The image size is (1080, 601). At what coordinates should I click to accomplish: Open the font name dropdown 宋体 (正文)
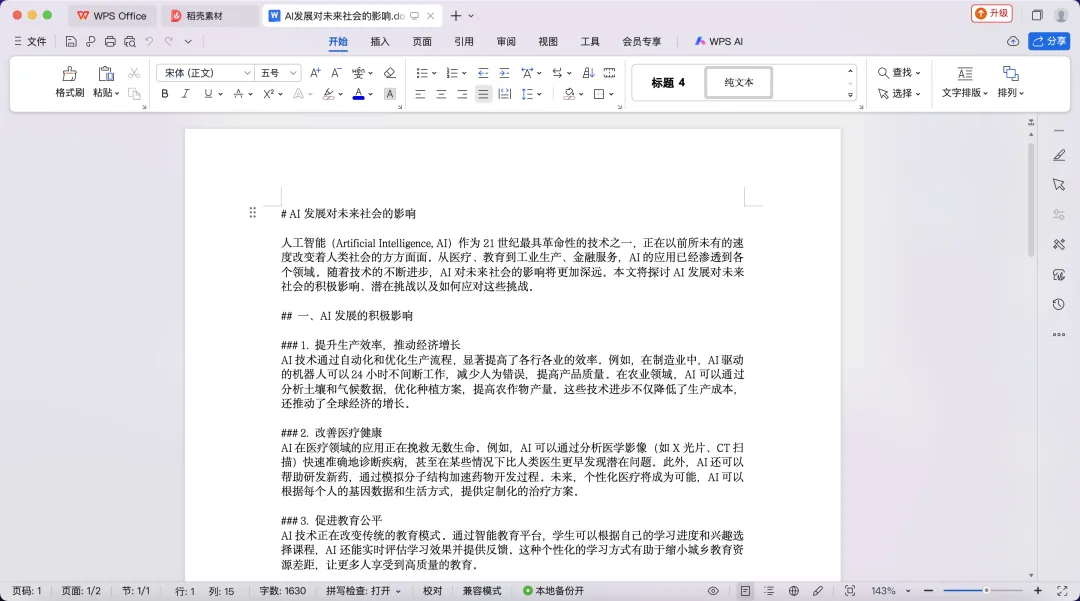click(x=205, y=73)
